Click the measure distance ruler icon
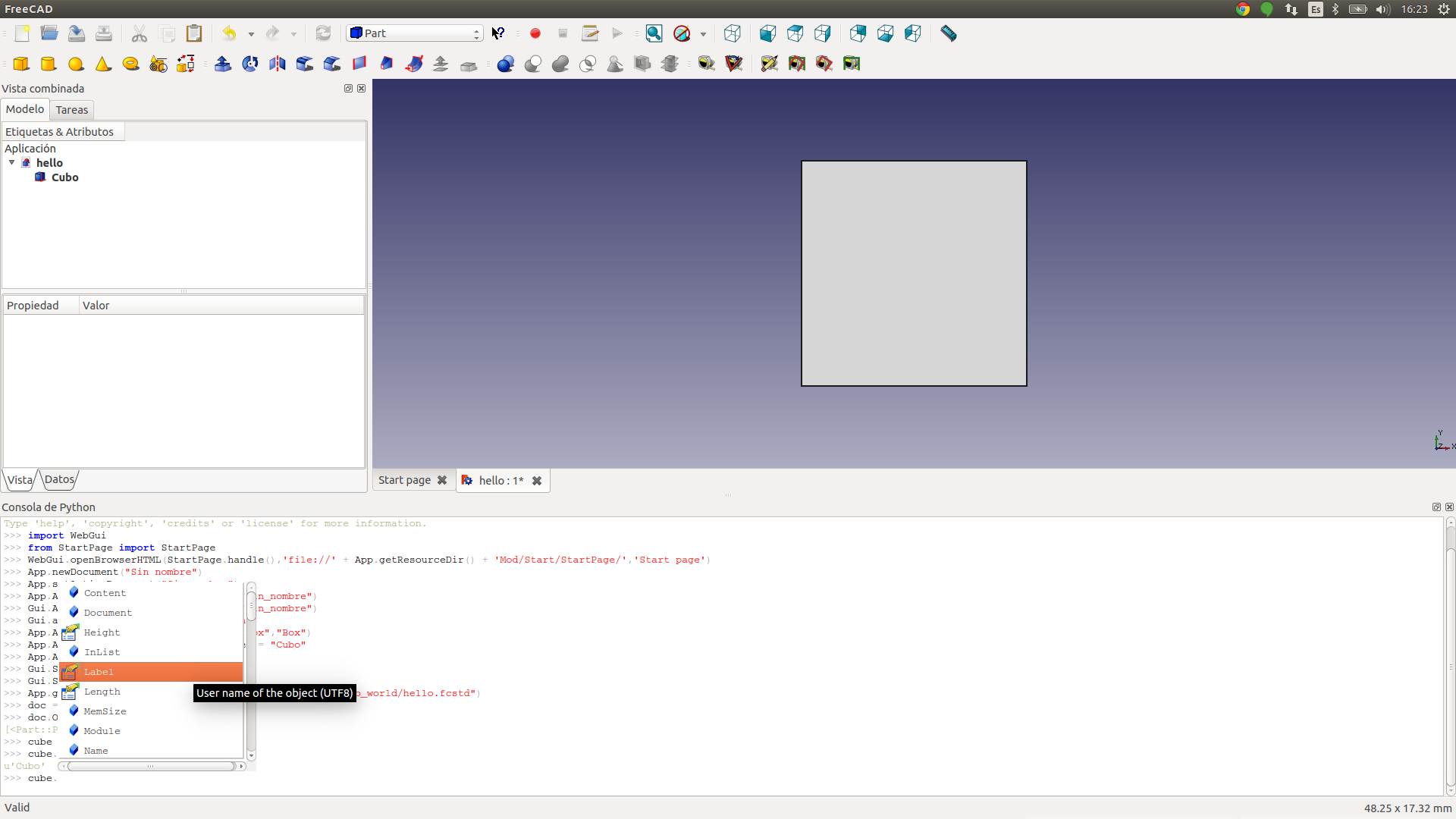Image resolution: width=1456 pixels, height=819 pixels. coord(948,33)
